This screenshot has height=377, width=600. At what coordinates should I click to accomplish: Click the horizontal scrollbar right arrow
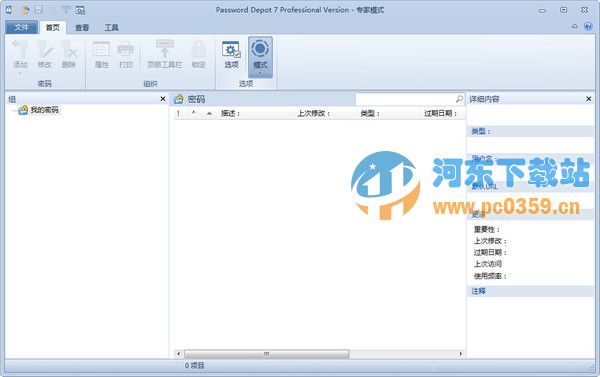click(x=460, y=354)
